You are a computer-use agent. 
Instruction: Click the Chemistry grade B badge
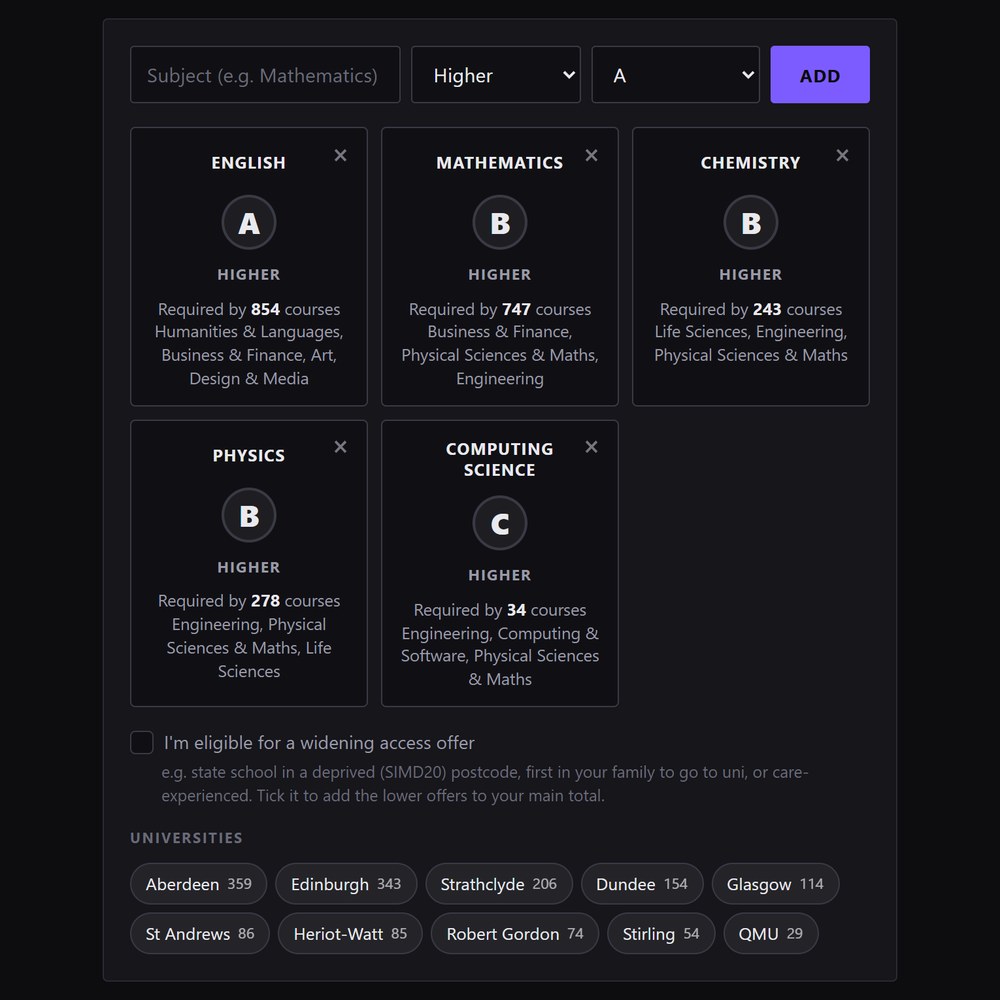[751, 223]
